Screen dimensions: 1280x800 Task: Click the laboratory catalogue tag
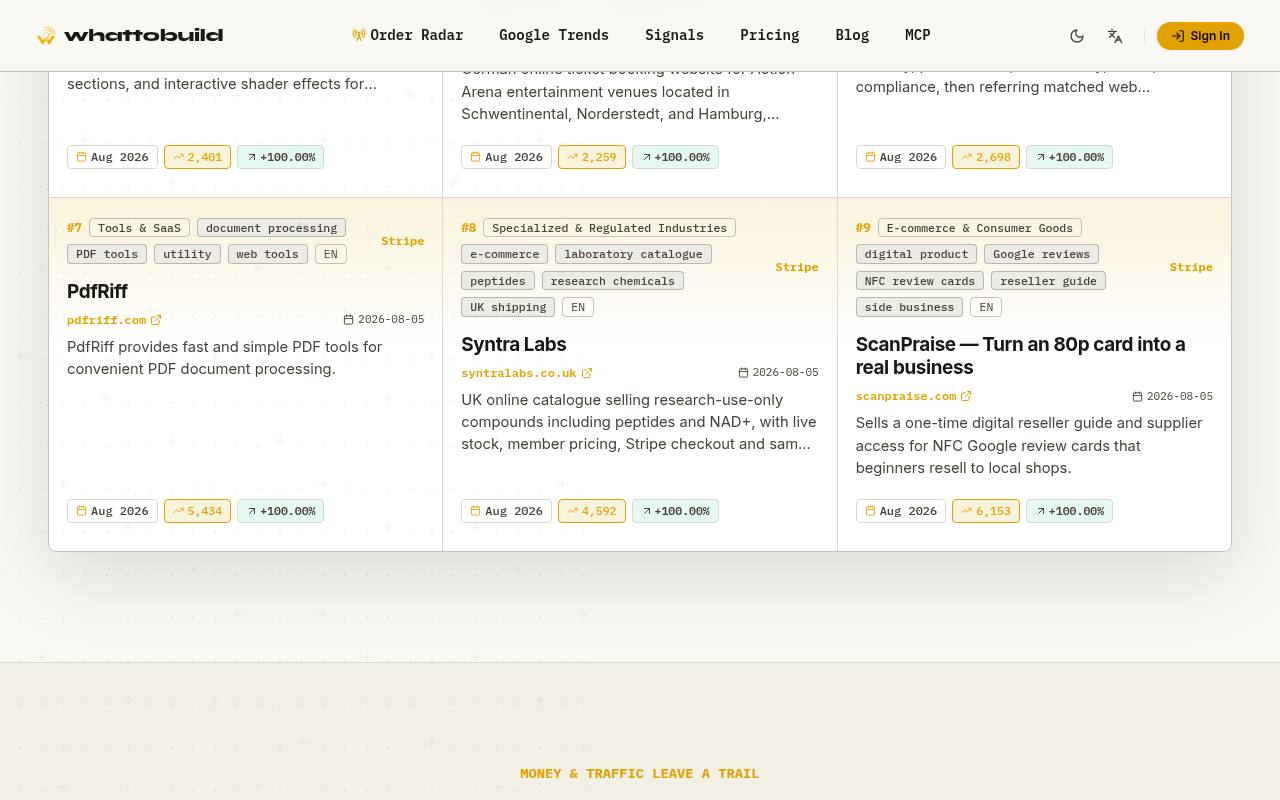[x=633, y=254]
